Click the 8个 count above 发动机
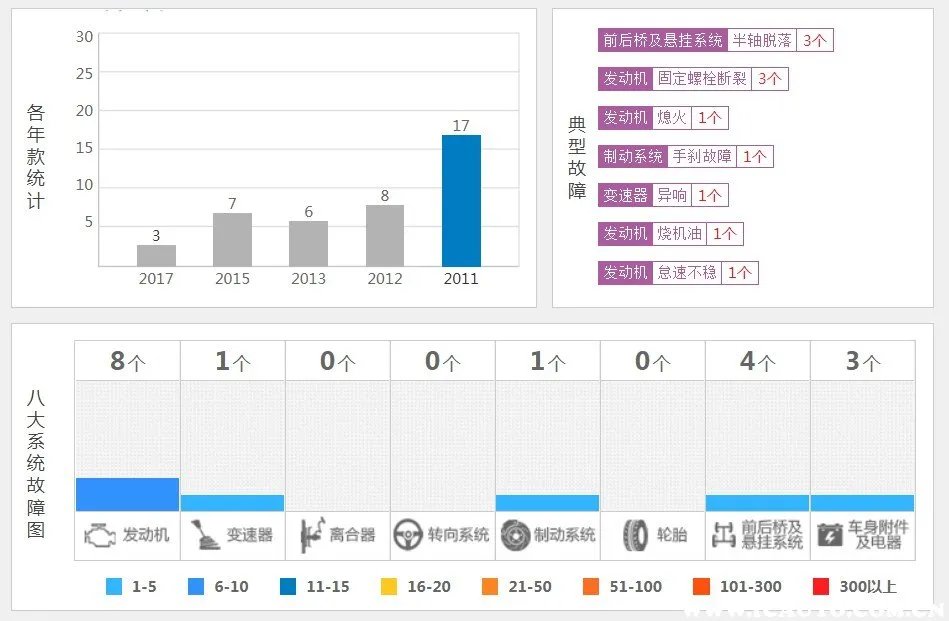 pos(126,360)
